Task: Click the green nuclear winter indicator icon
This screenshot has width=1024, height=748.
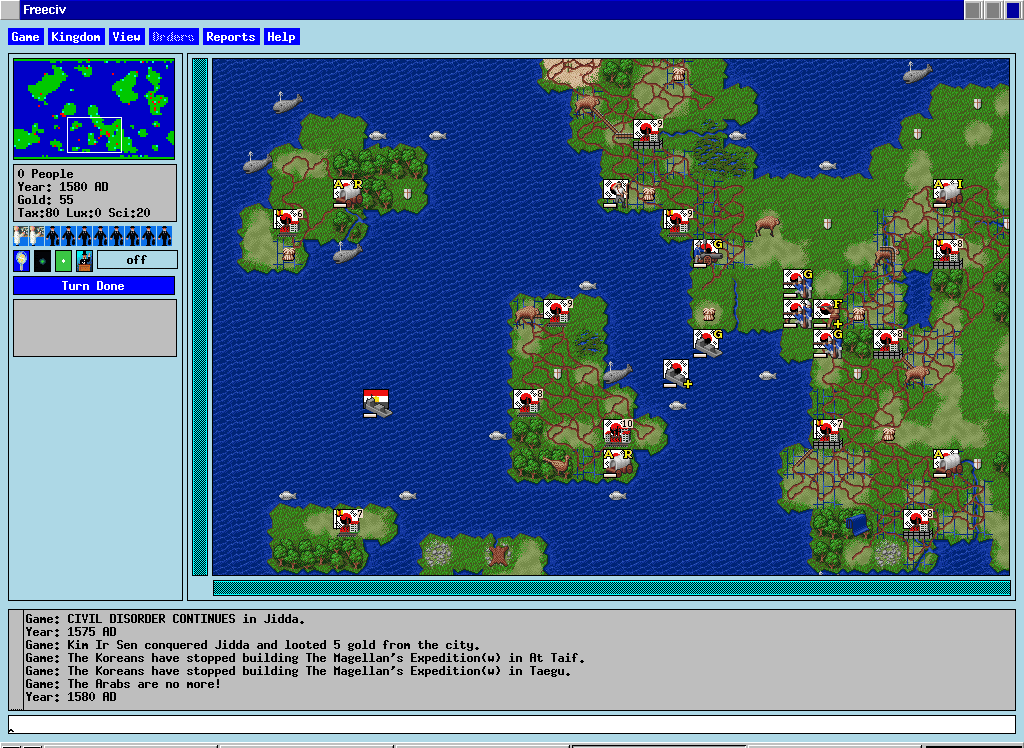Action: coord(63,260)
